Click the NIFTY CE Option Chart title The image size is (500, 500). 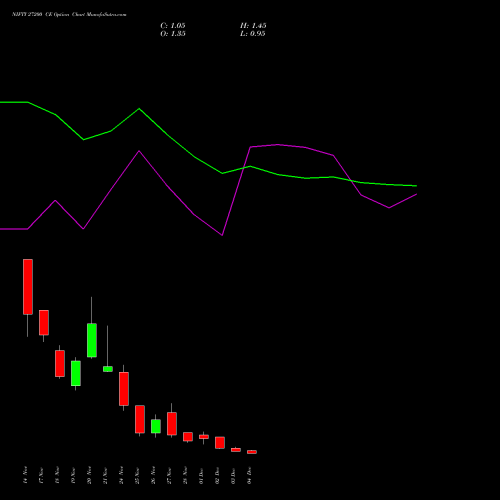tap(69, 14)
